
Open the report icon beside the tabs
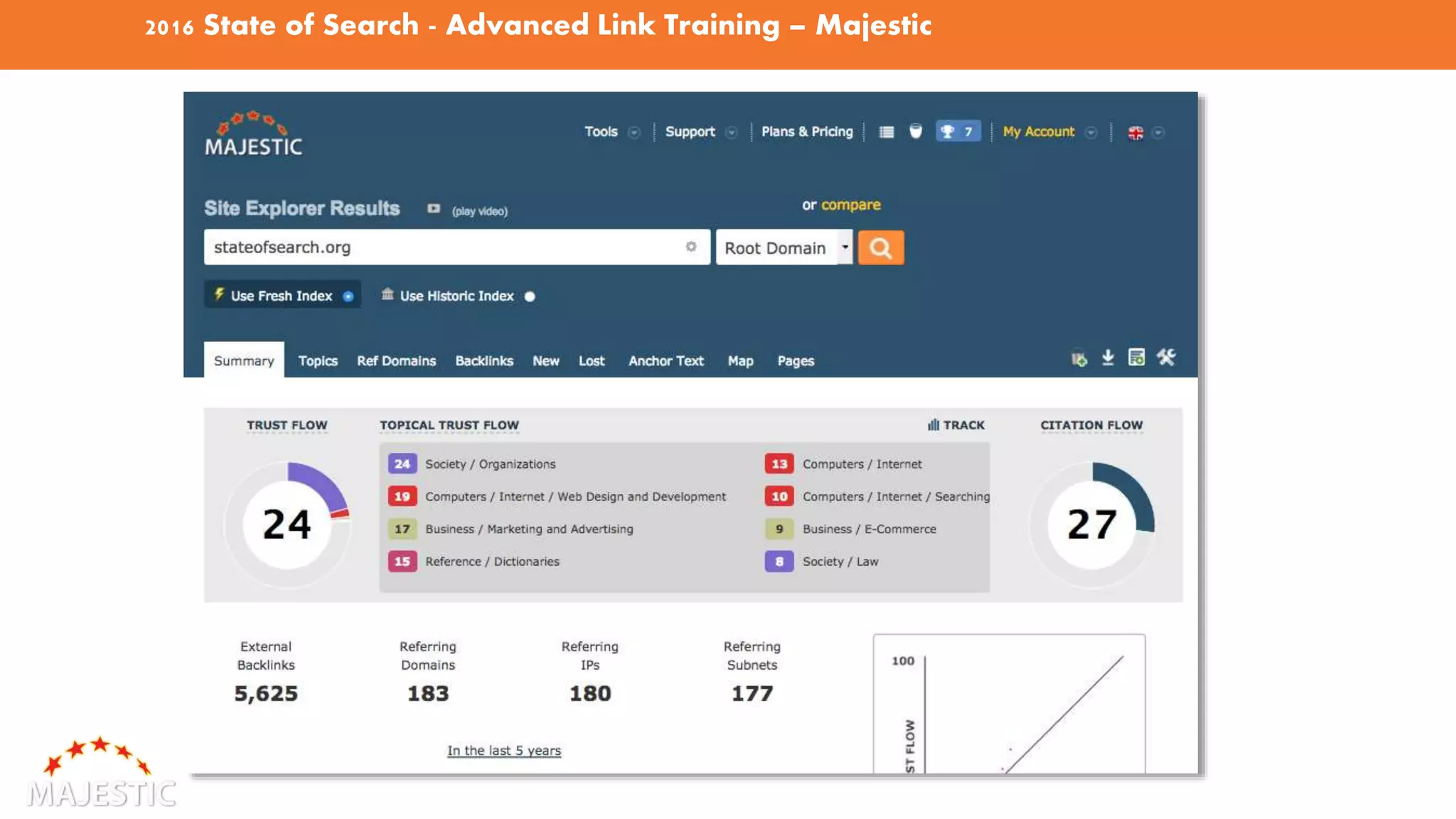[x=1136, y=358]
